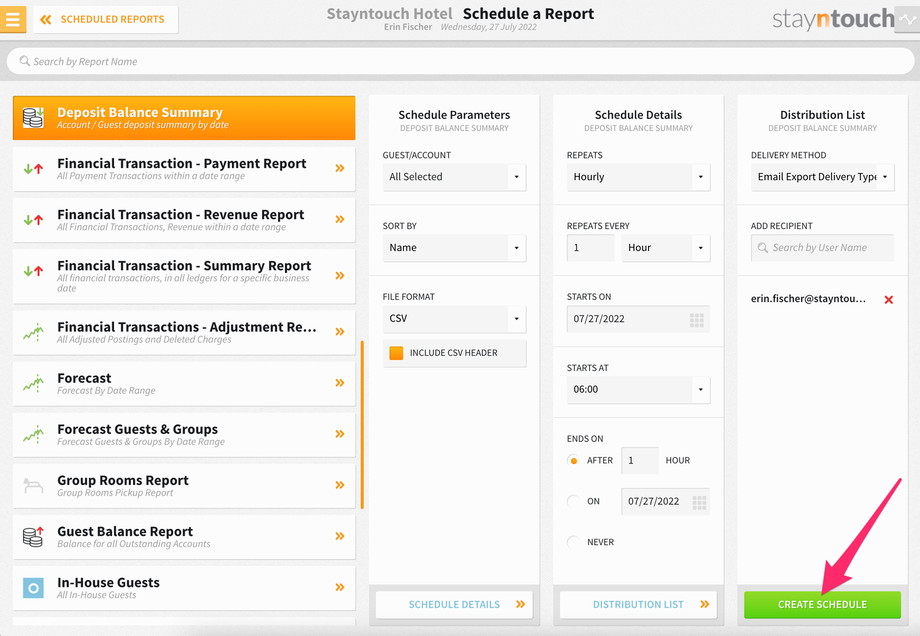Screen dimensions: 920x636
Task: Open the Delivery Method dropdown
Action: pyautogui.click(x=823, y=177)
